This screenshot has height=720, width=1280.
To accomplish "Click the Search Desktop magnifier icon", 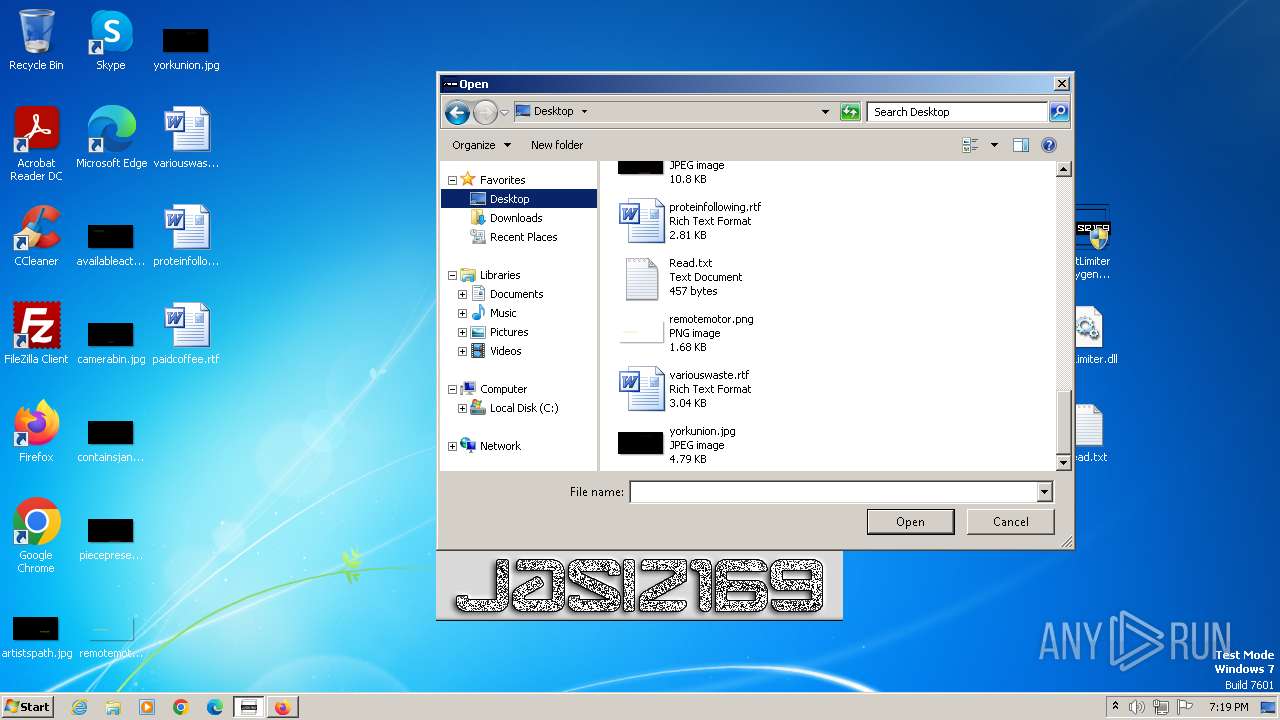I will pos(1059,112).
